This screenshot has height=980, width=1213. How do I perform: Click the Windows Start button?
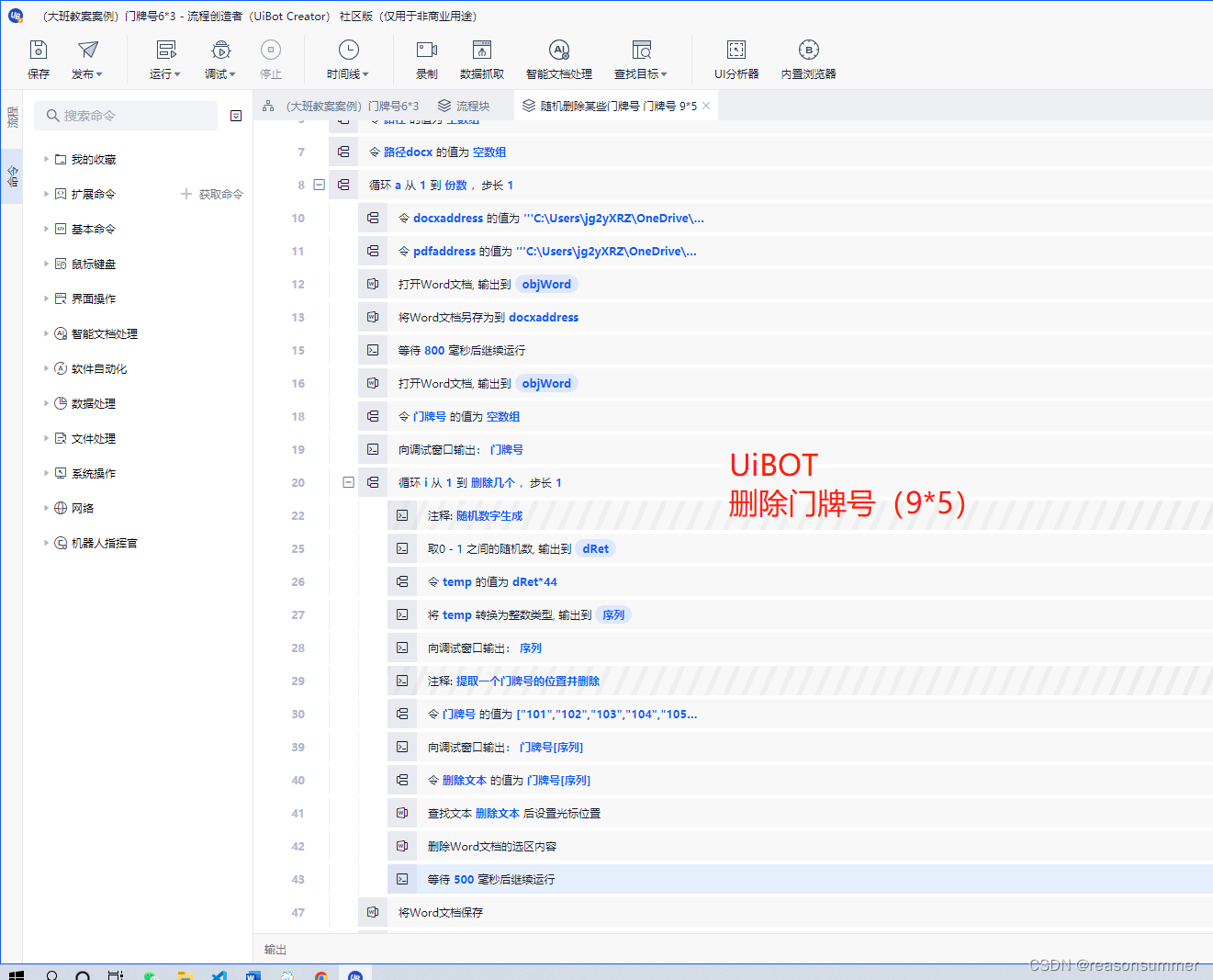click(16, 976)
